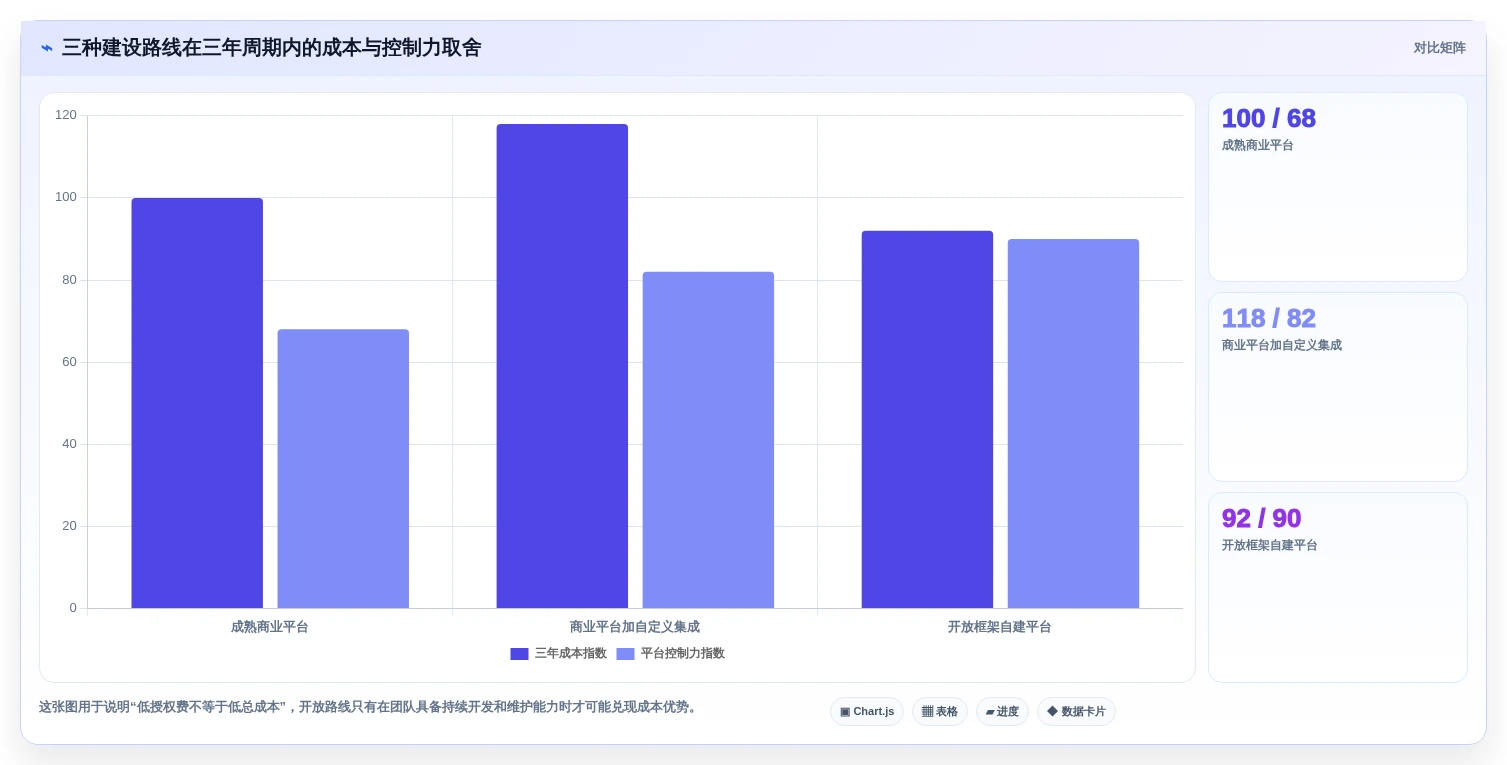Click the 进度 tag chip

coord(1002,712)
